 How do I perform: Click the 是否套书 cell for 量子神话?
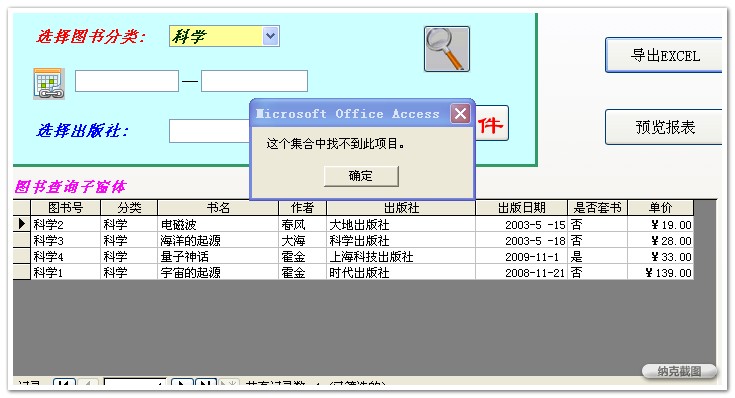click(x=598, y=256)
